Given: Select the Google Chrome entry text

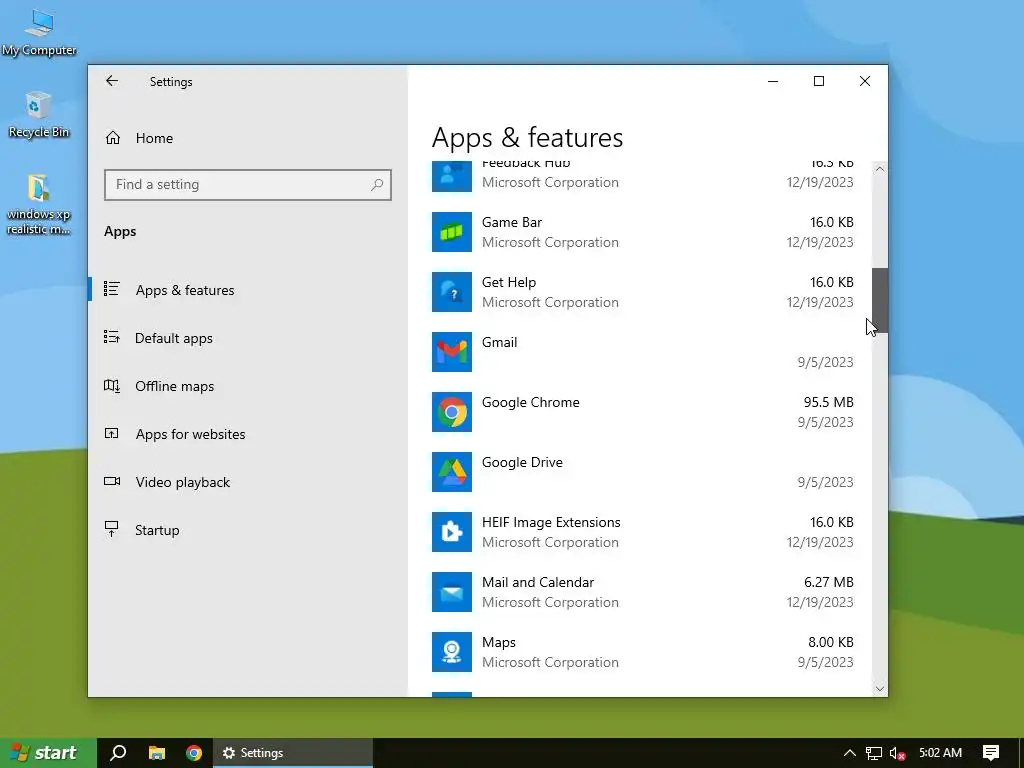Looking at the screenshot, I should point(530,402).
